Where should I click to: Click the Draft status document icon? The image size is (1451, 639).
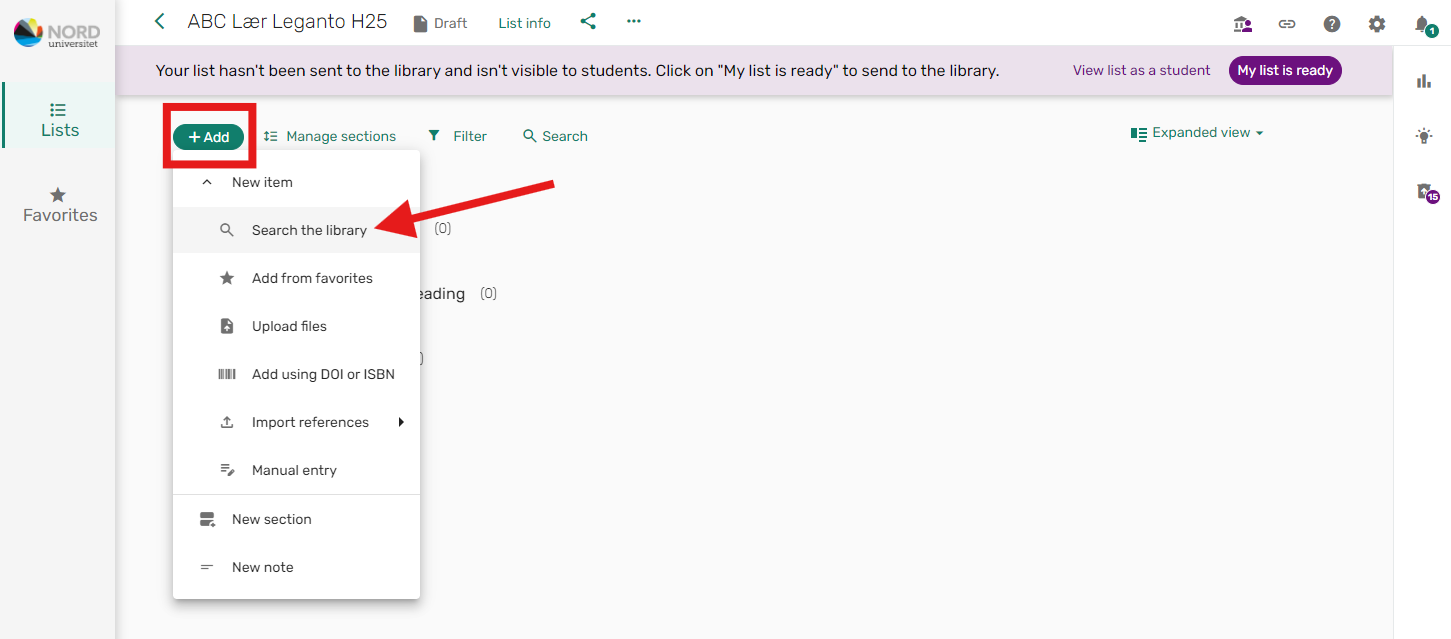tap(421, 23)
